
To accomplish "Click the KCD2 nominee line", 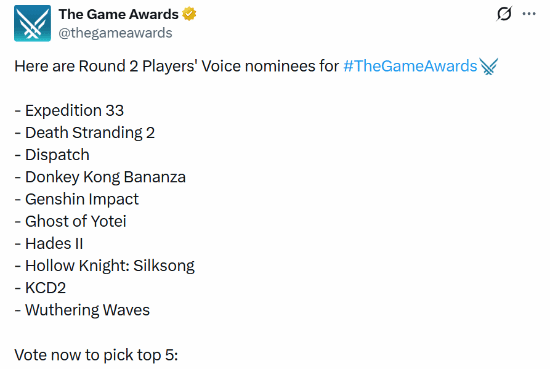I will pyautogui.click(x=40, y=288).
